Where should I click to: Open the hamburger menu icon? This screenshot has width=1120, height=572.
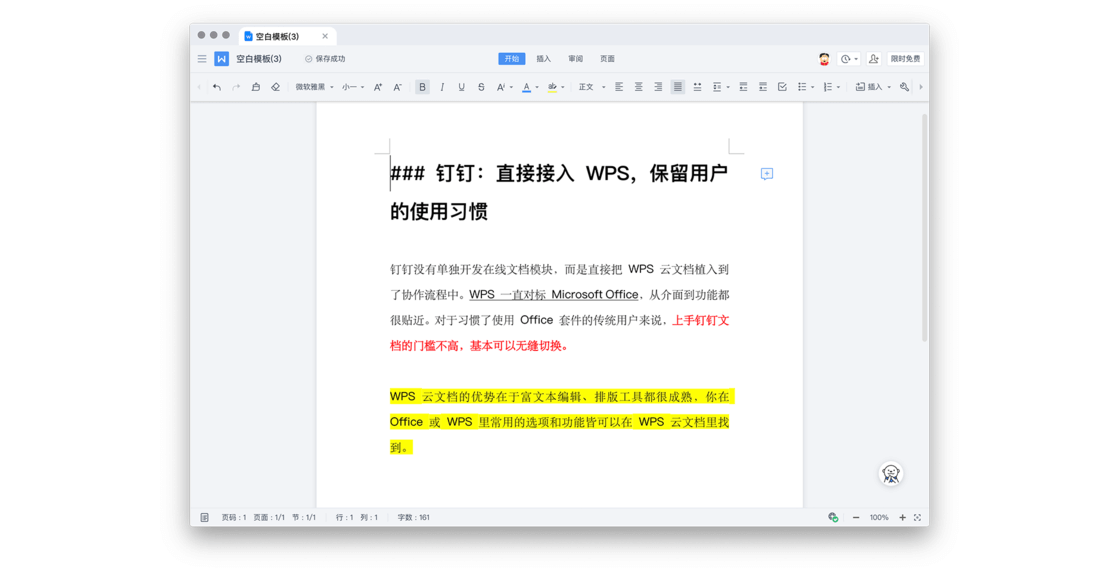tap(202, 59)
